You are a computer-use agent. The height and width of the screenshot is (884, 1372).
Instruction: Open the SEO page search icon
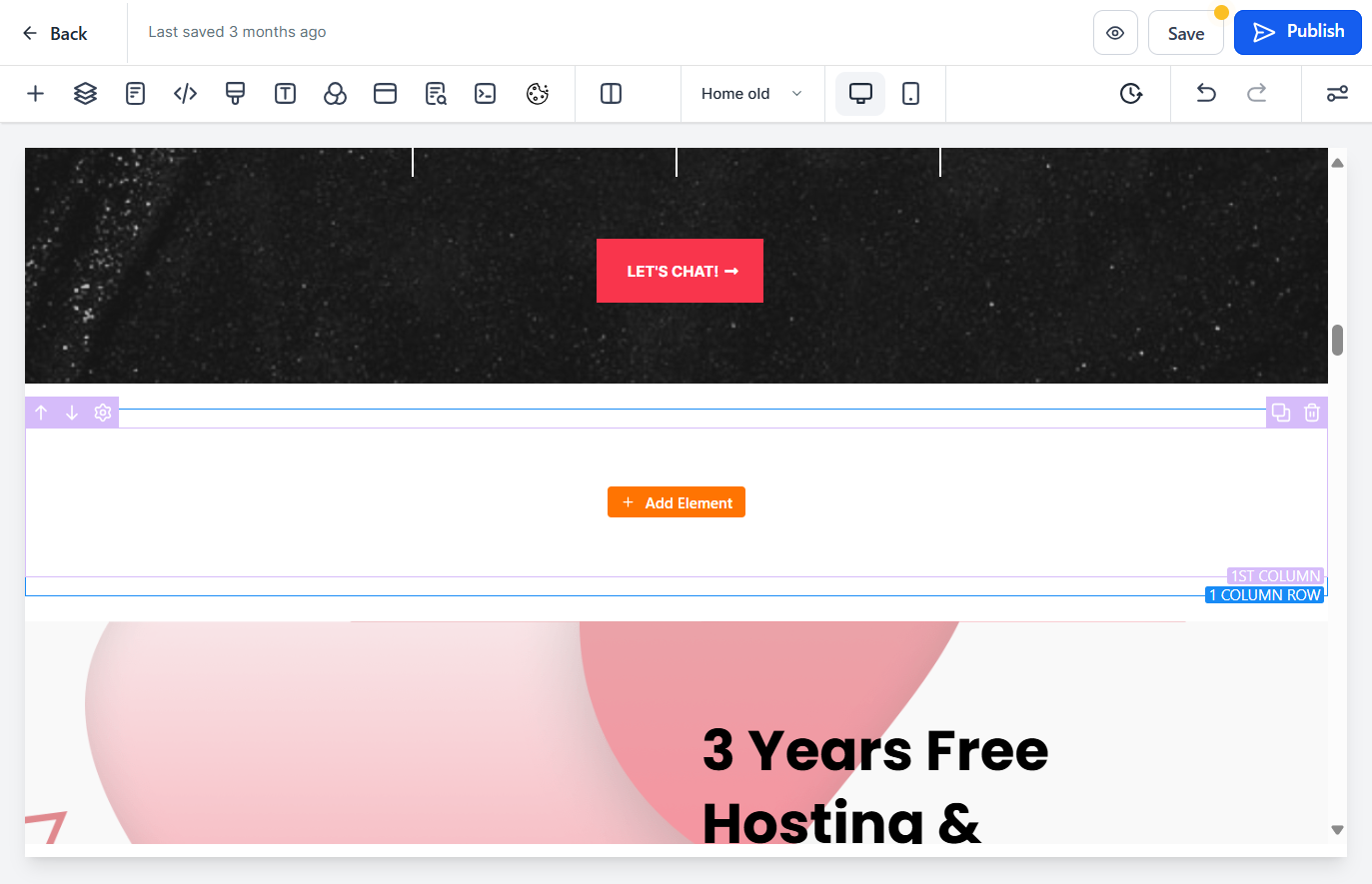pyautogui.click(x=435, y=94)
